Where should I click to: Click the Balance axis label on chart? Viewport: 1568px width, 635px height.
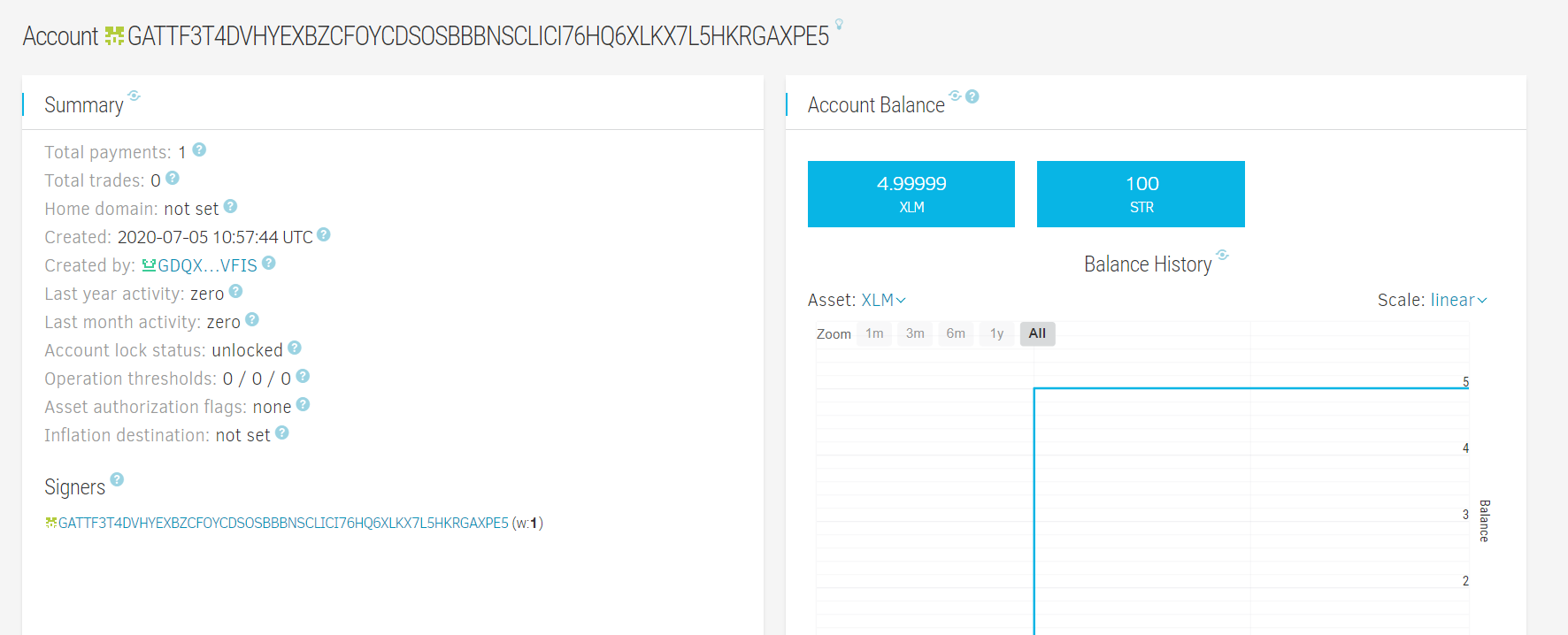pos(1484,520)
